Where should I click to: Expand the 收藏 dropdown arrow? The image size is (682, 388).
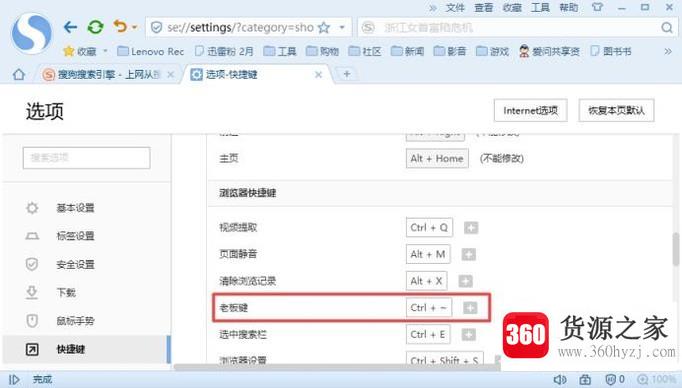coord(105,51)
